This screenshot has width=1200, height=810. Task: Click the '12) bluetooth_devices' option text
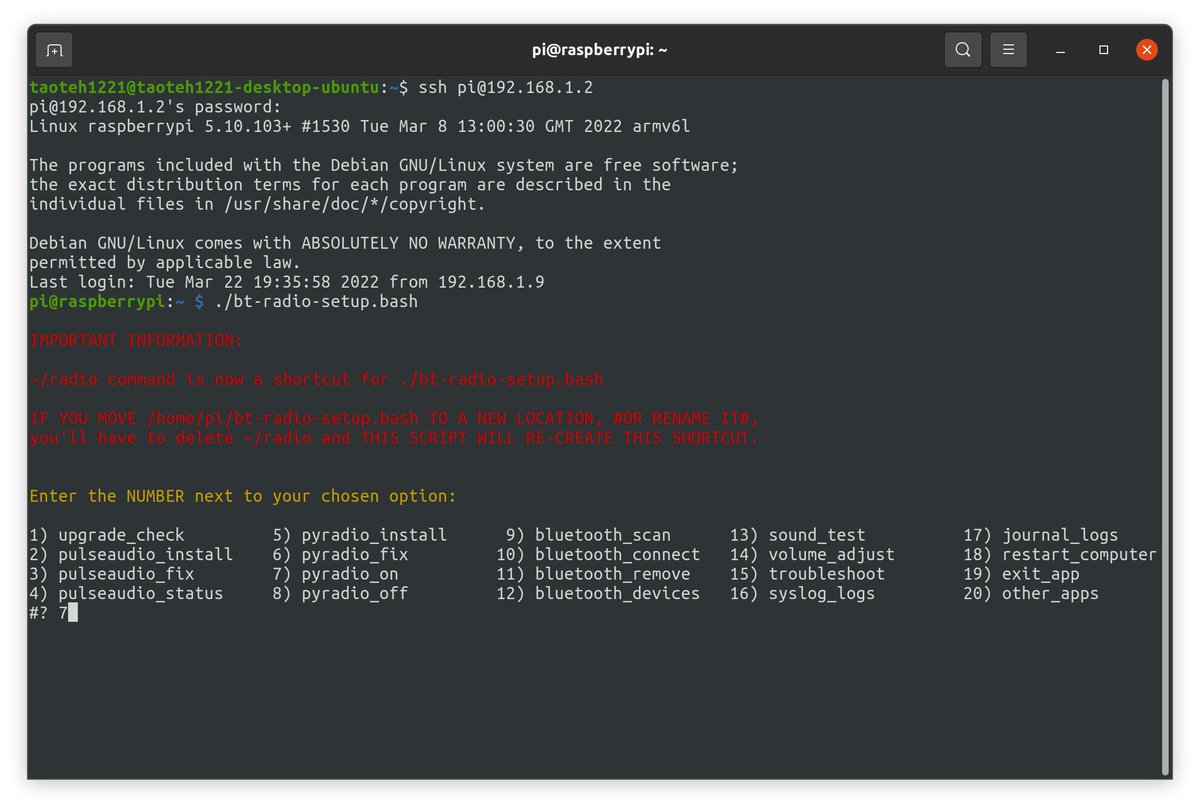[x=598, y=593]
